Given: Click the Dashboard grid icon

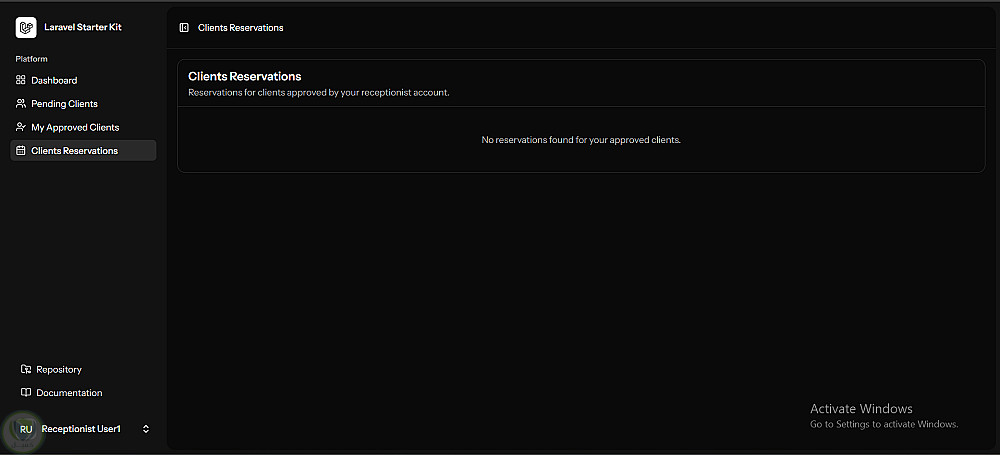Looking at the screenshot, I should tap(21, 80).
